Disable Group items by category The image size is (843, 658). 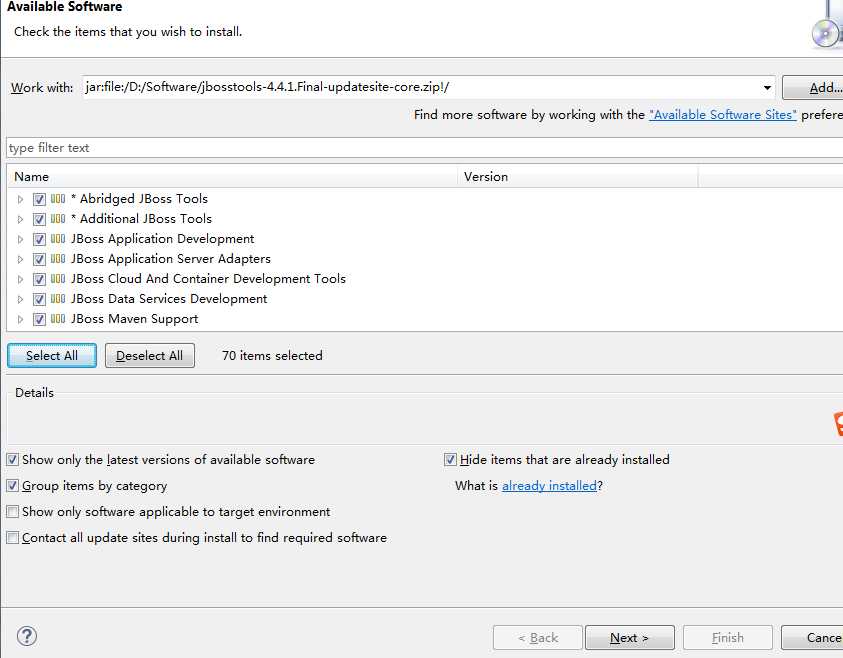click(12, 486)
